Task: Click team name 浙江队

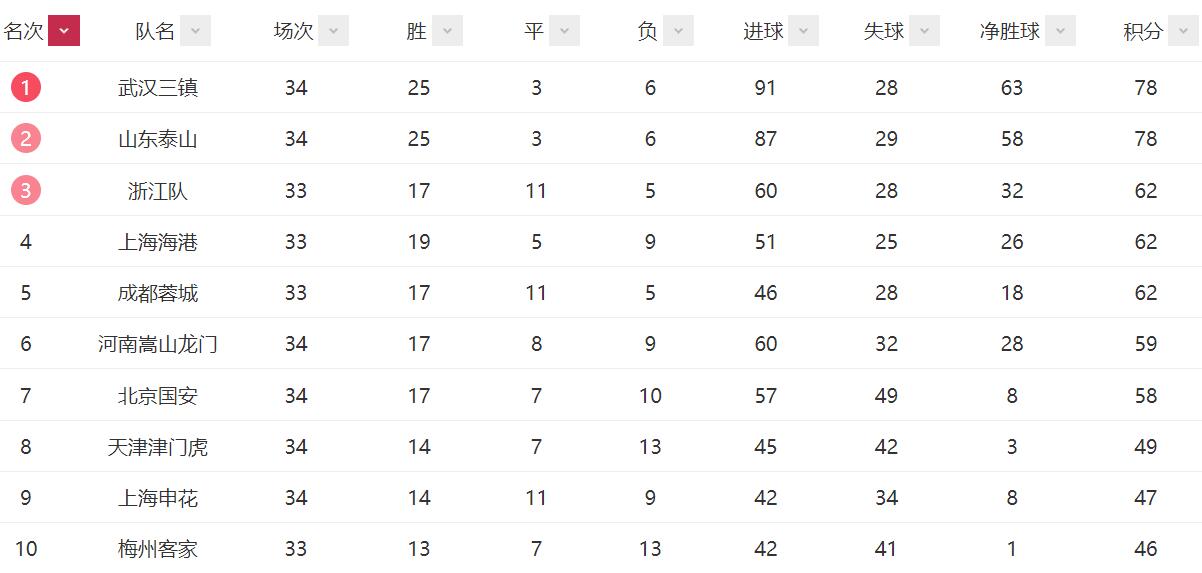Action: click(158, 191)
